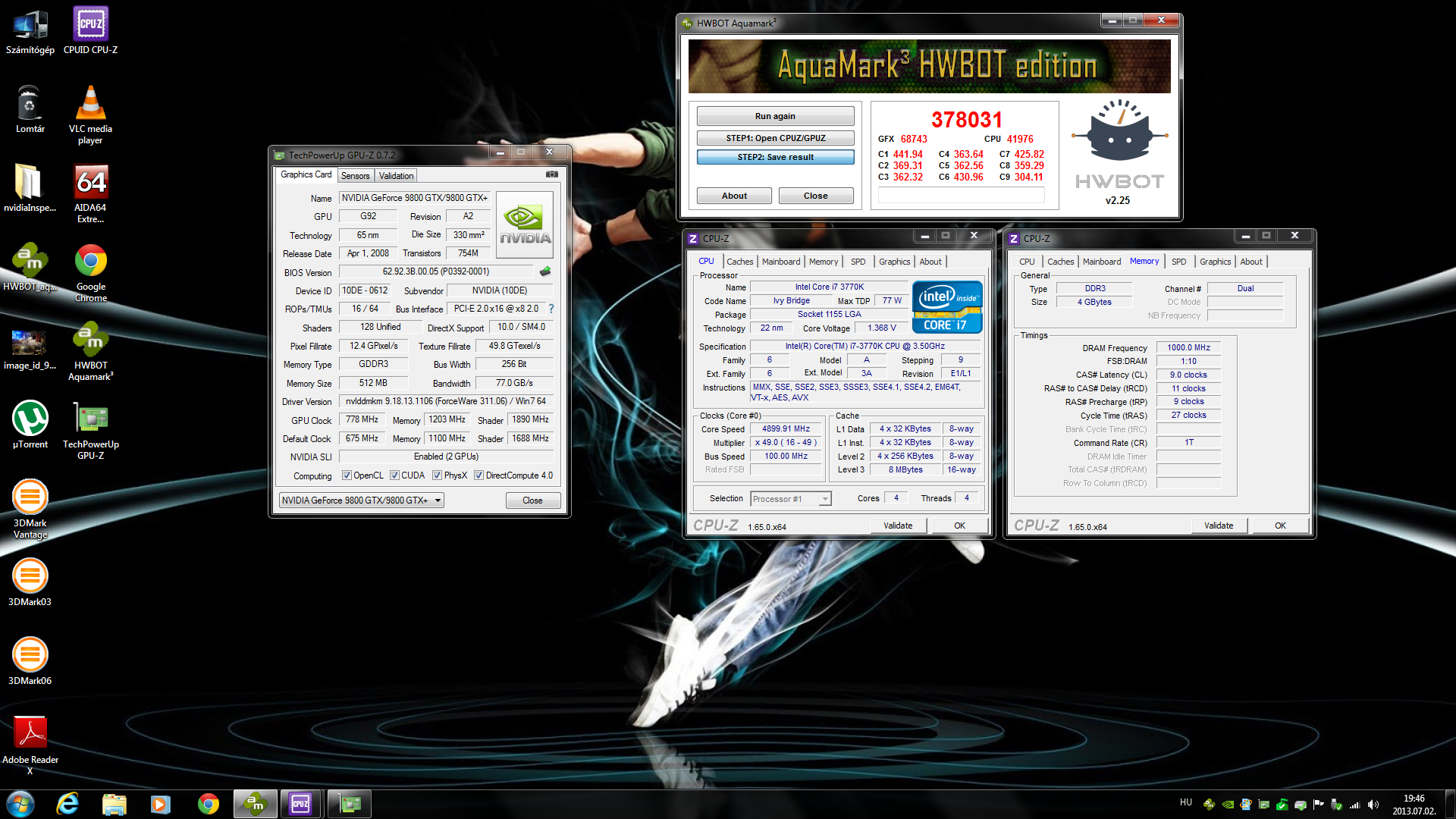
Task: Open the CPUID CPU-Z desktop shortcut
Action: click(x=90, y=32)
